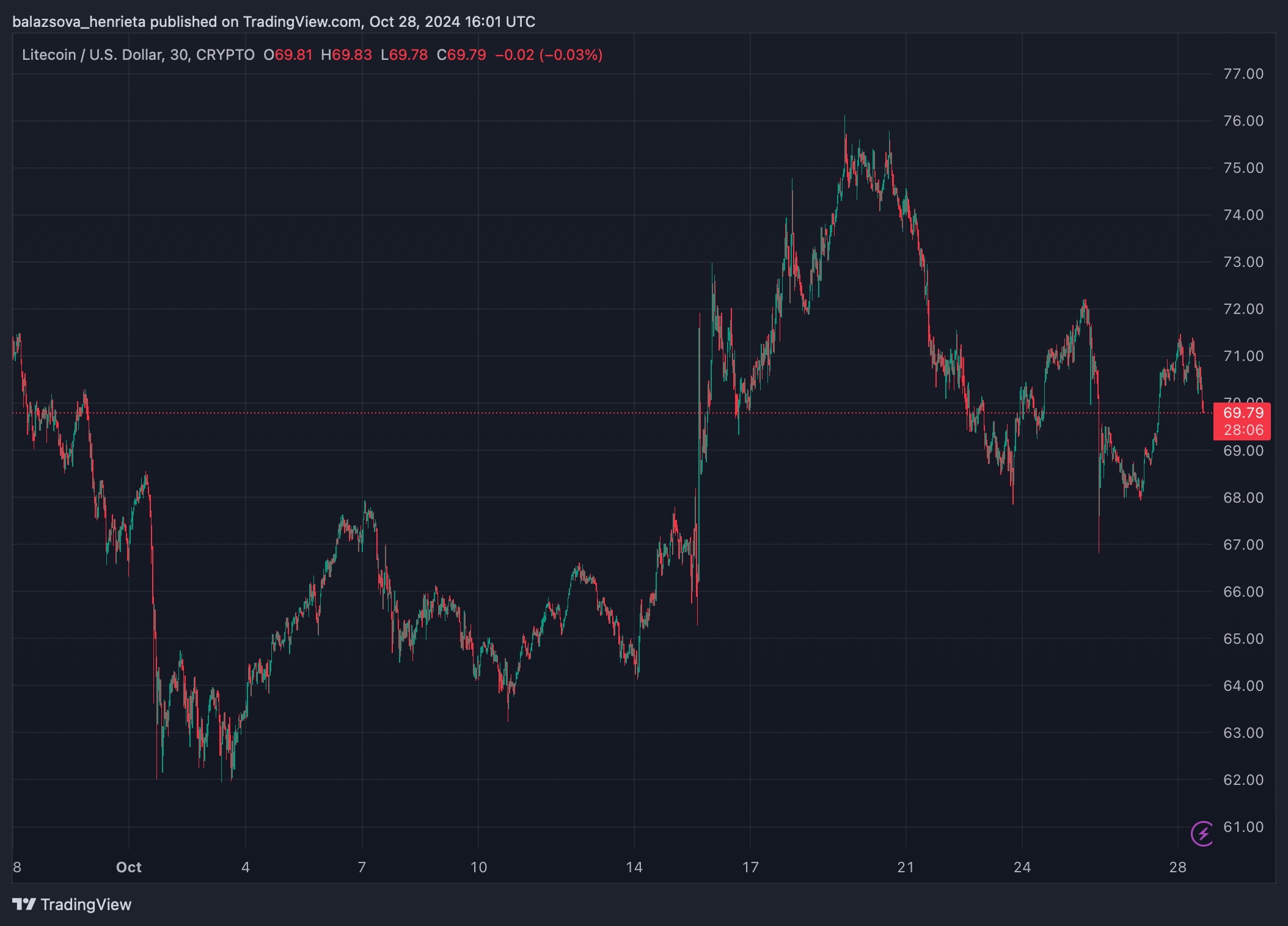Click the 66.00 price axis label
Viewport: 1288px width, 926px height.
tap(1243, 592)
